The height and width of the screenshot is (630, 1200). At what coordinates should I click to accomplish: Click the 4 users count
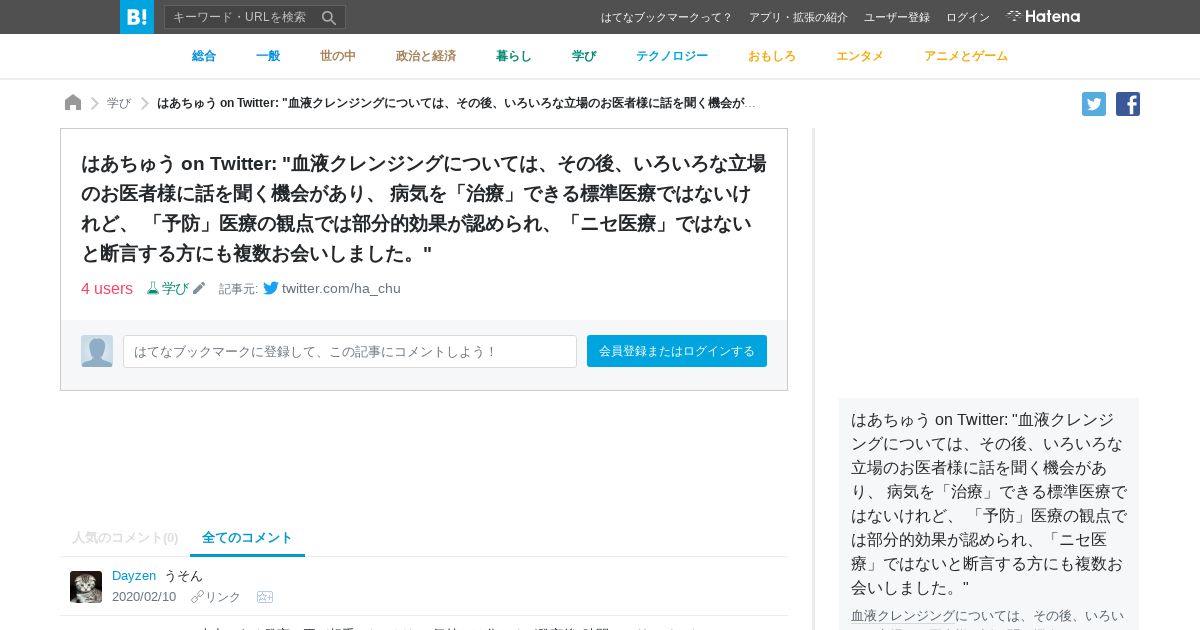pos(107,288)
